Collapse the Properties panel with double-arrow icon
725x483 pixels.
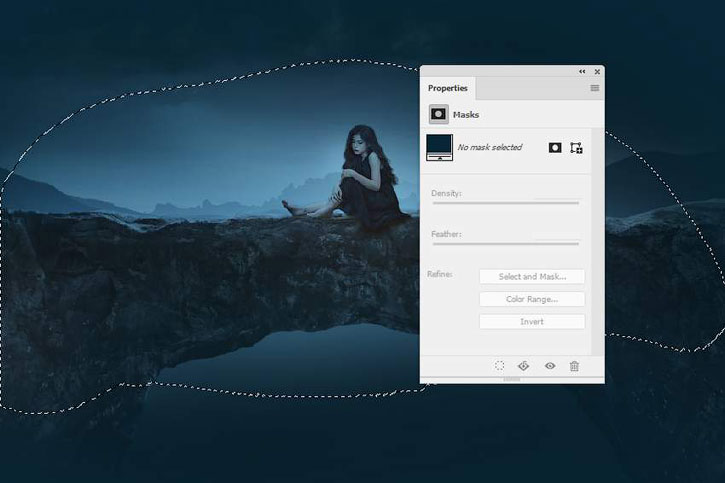(x=582, y=72)
